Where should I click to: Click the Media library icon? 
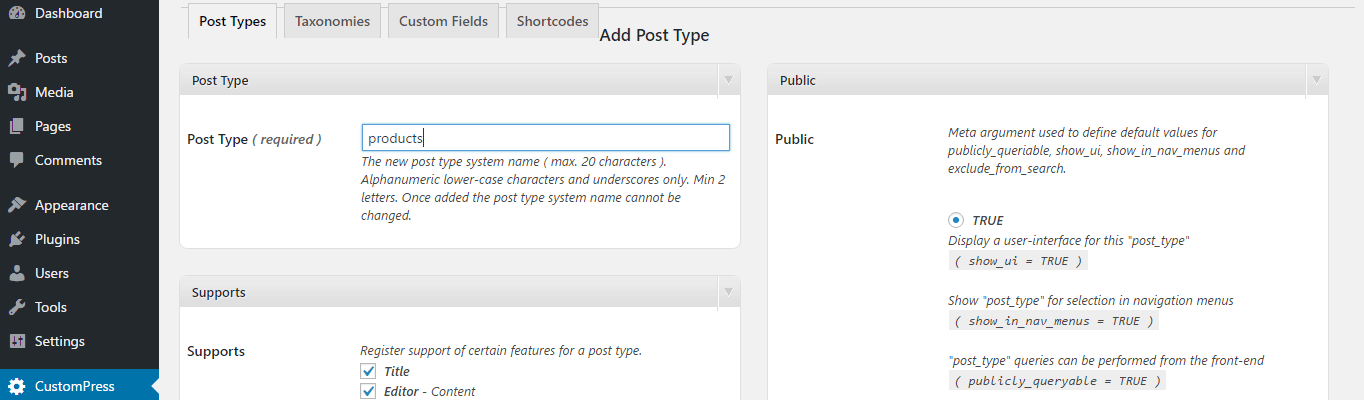point(17,92)
